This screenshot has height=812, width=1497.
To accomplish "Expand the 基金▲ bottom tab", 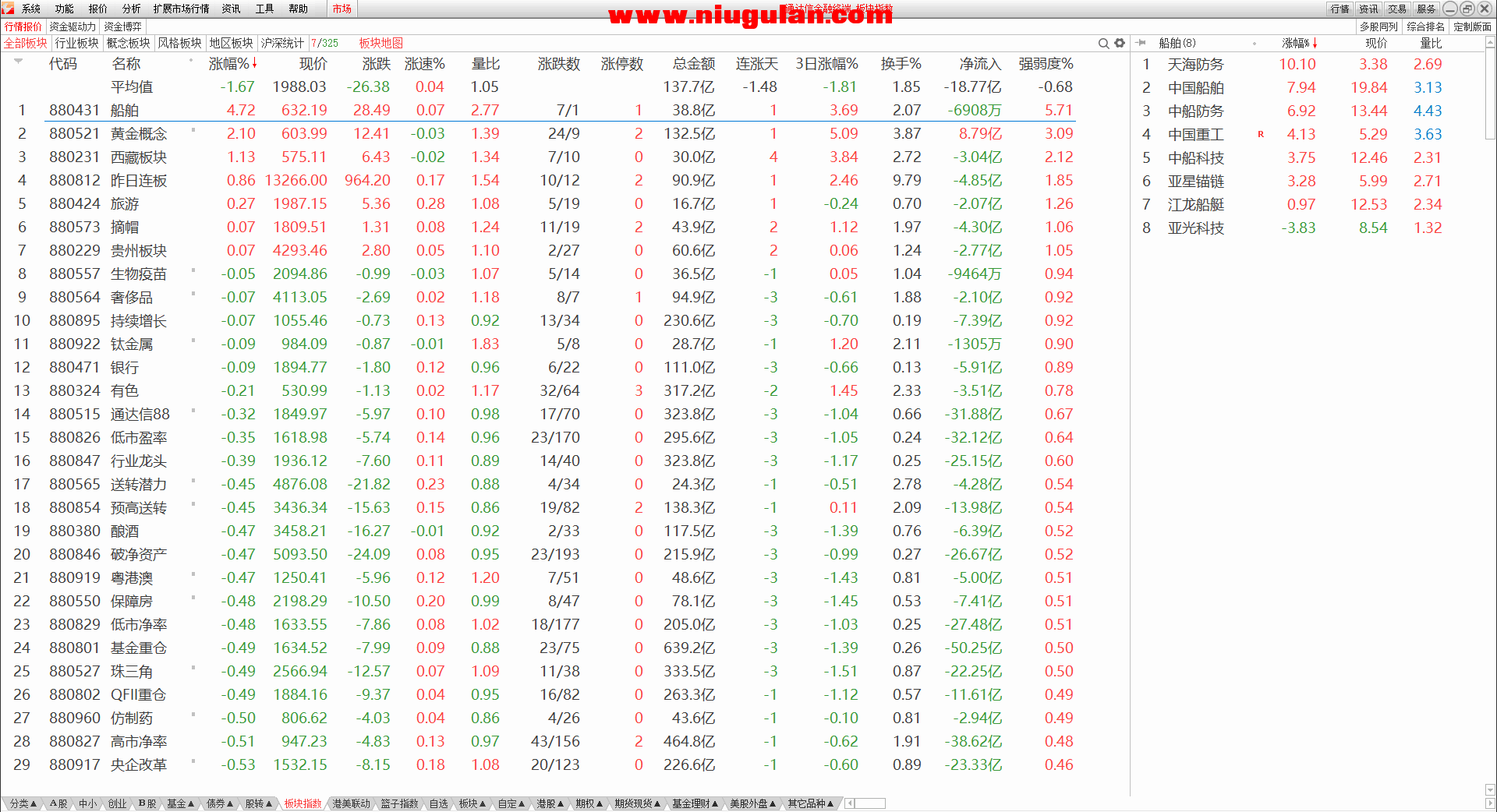I will pos(180,803).
